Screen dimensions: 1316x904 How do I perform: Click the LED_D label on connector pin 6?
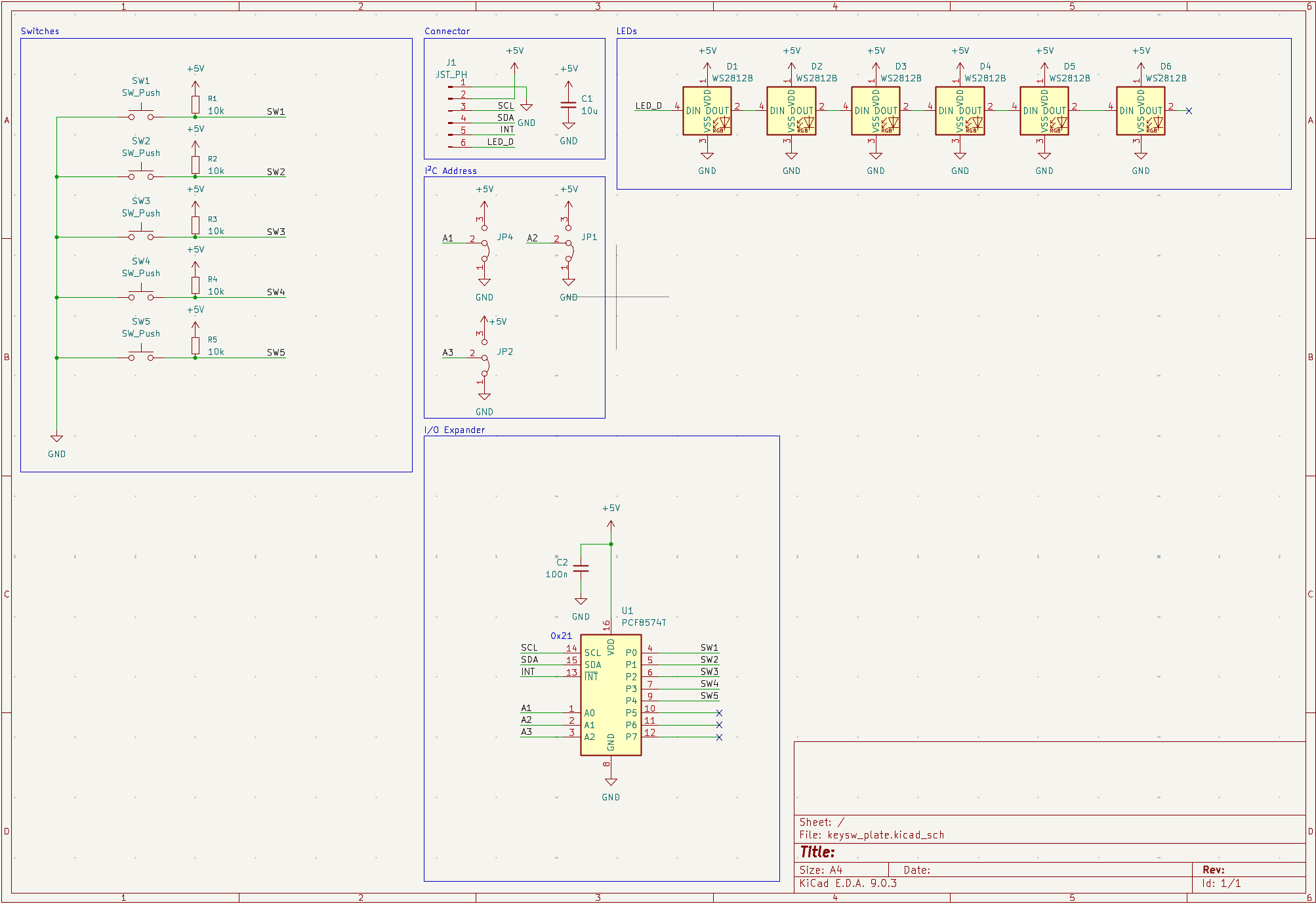point(501,142)
